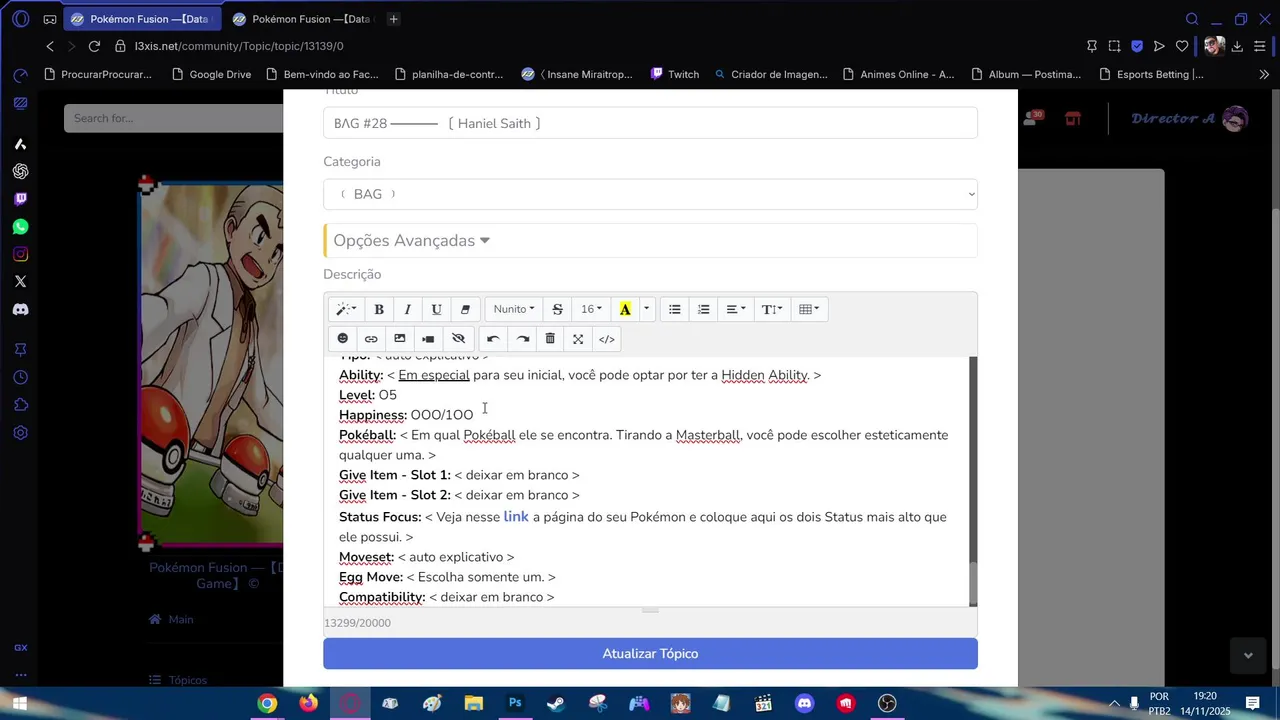Open Instagram in the Opera sidebar
Viewport: 1280px width, 720px height.
click(x=20, y=254)
